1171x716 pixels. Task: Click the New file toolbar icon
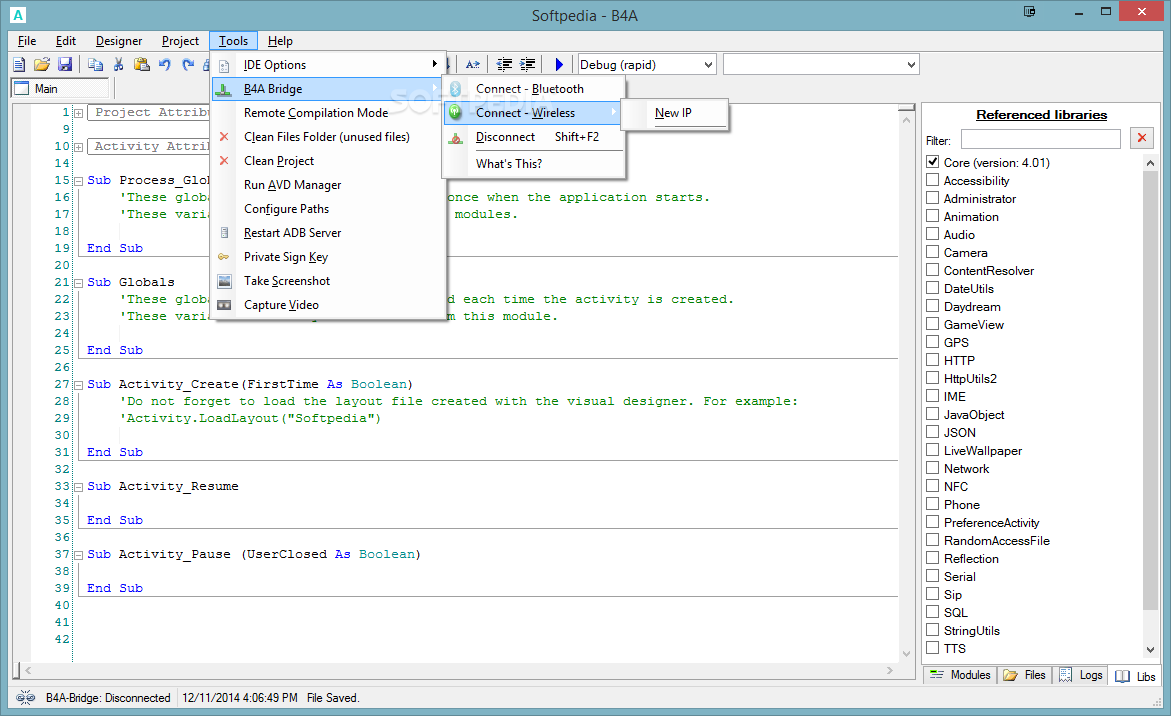click(x=19, y=65)
